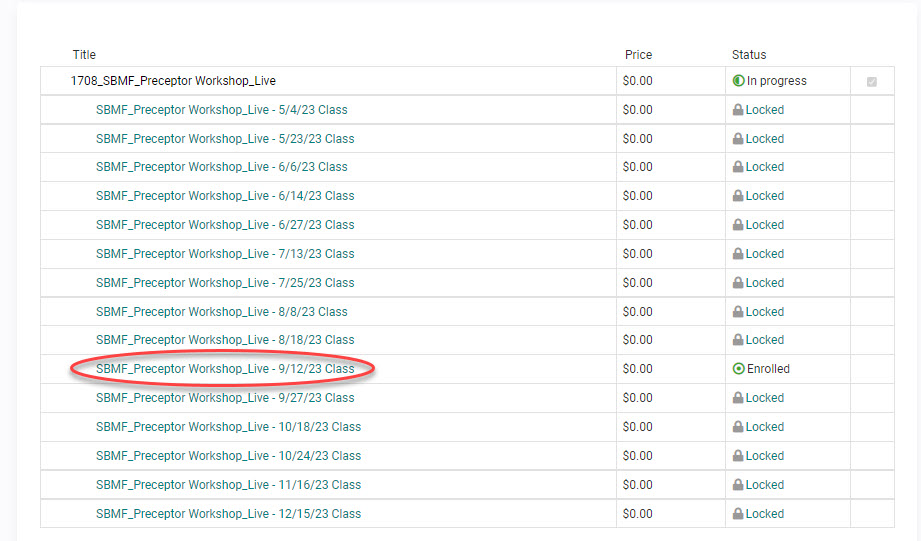Click lock icon for 12/15/23 Class

coord(739,514)
